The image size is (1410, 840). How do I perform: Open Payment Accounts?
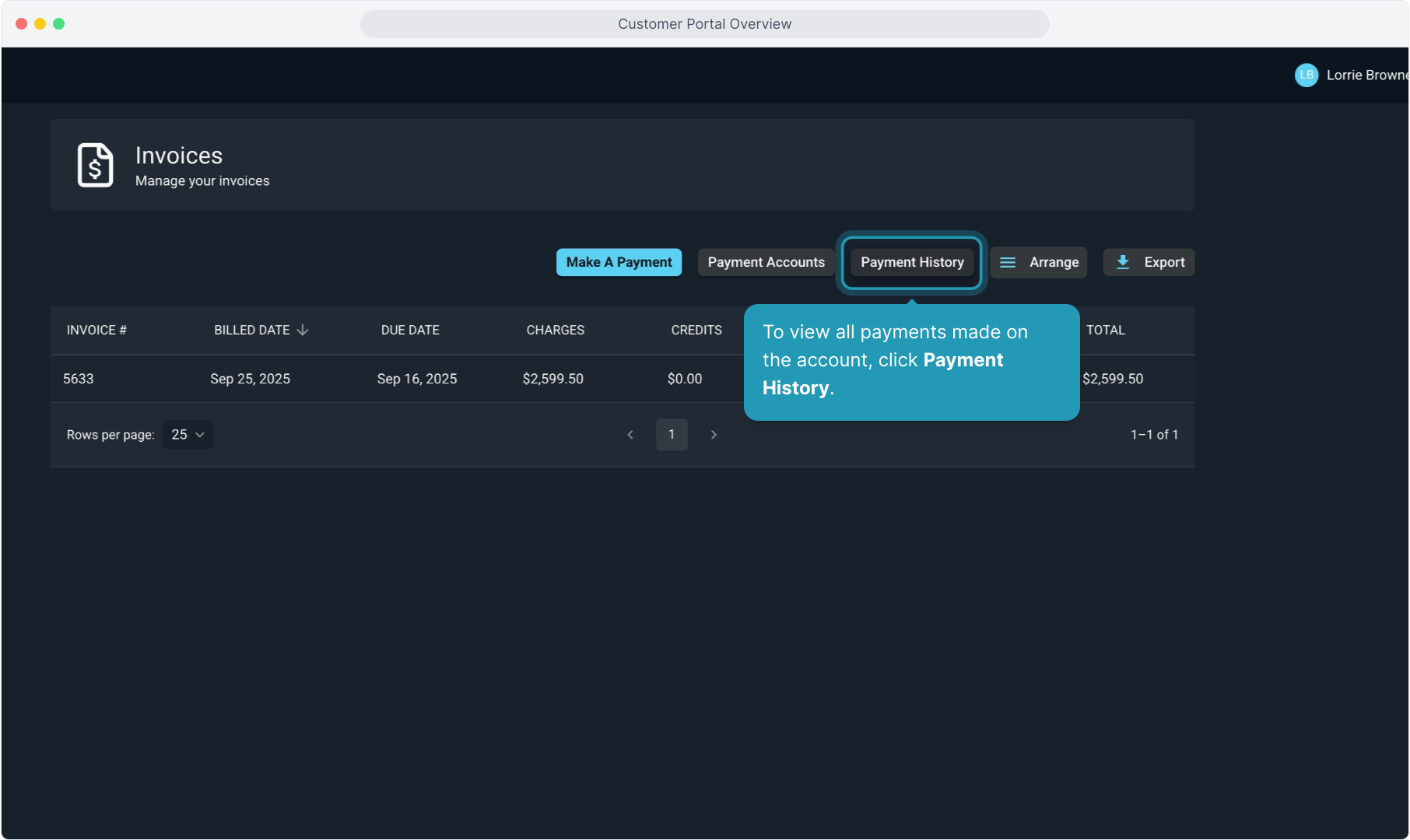pyautogui.click(x=766, y=263)
